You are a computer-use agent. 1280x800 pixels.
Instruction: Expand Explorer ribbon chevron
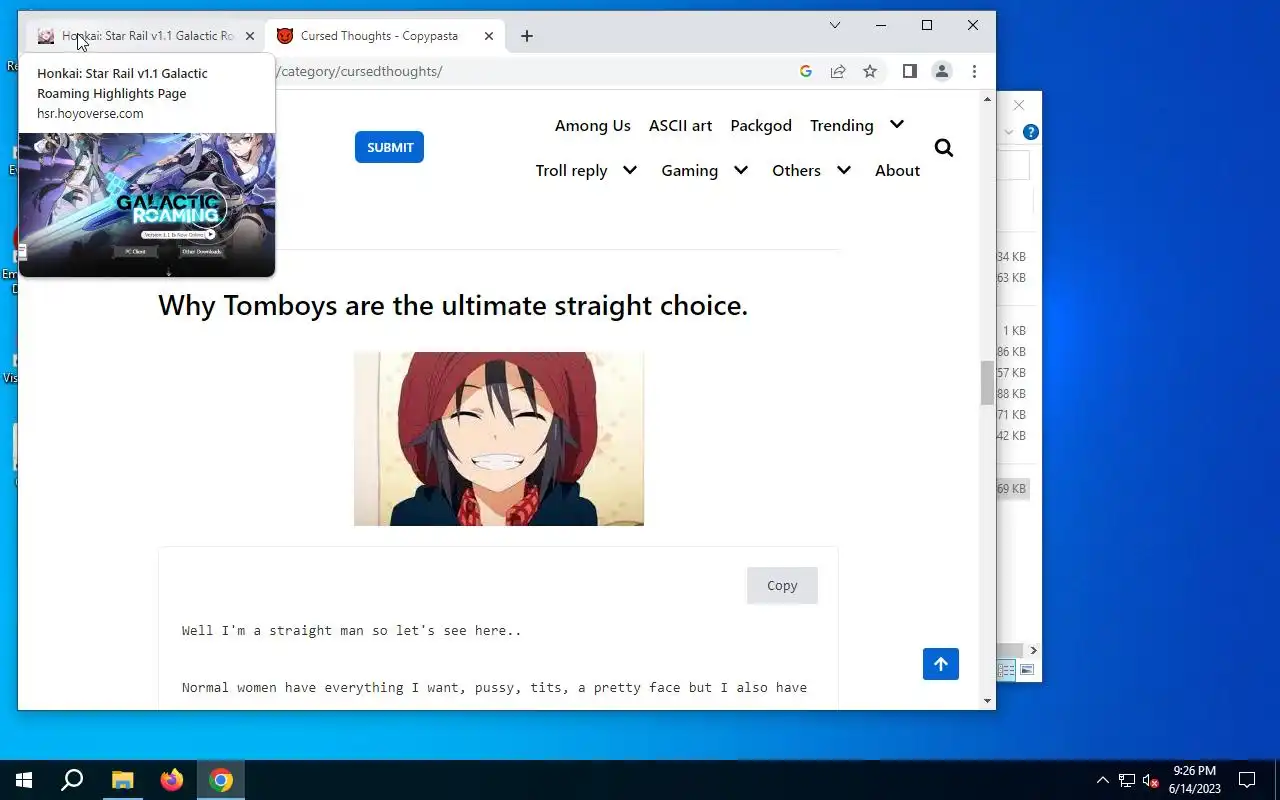[1009, 132]
